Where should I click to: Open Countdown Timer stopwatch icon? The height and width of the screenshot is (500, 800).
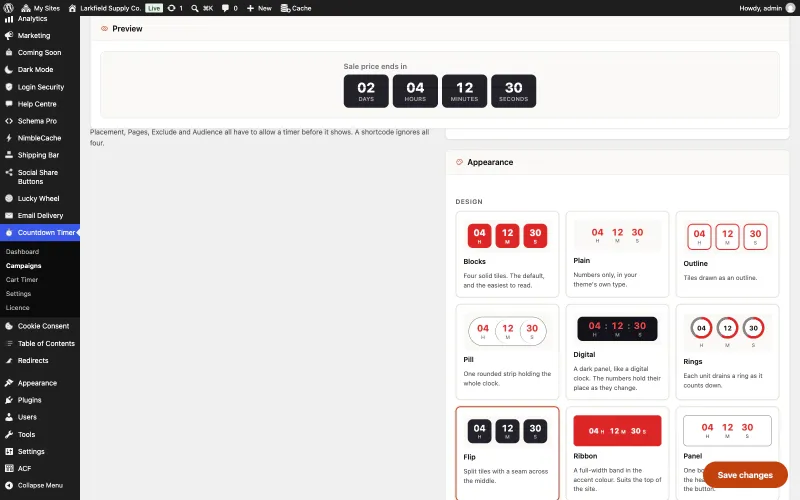click(x=9, y=233)
